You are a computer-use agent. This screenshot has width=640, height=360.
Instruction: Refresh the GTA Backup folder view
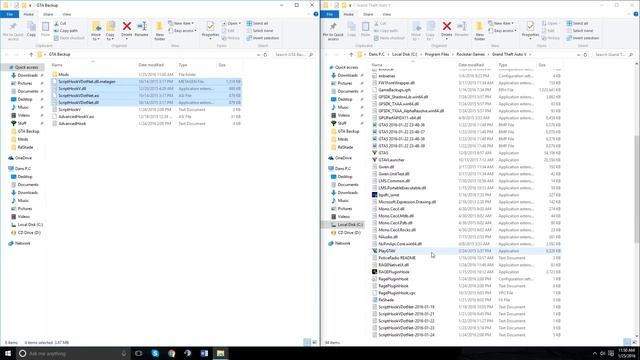tap(265, 54)
